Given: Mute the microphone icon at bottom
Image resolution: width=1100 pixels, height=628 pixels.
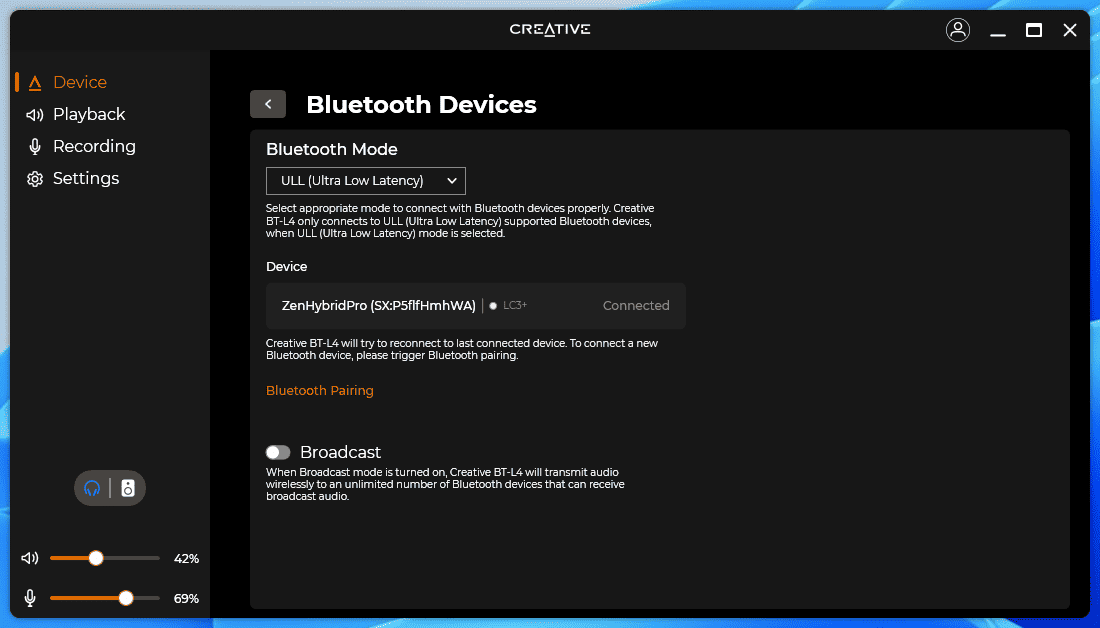Looking at the screenshot, I should [31, 598].
